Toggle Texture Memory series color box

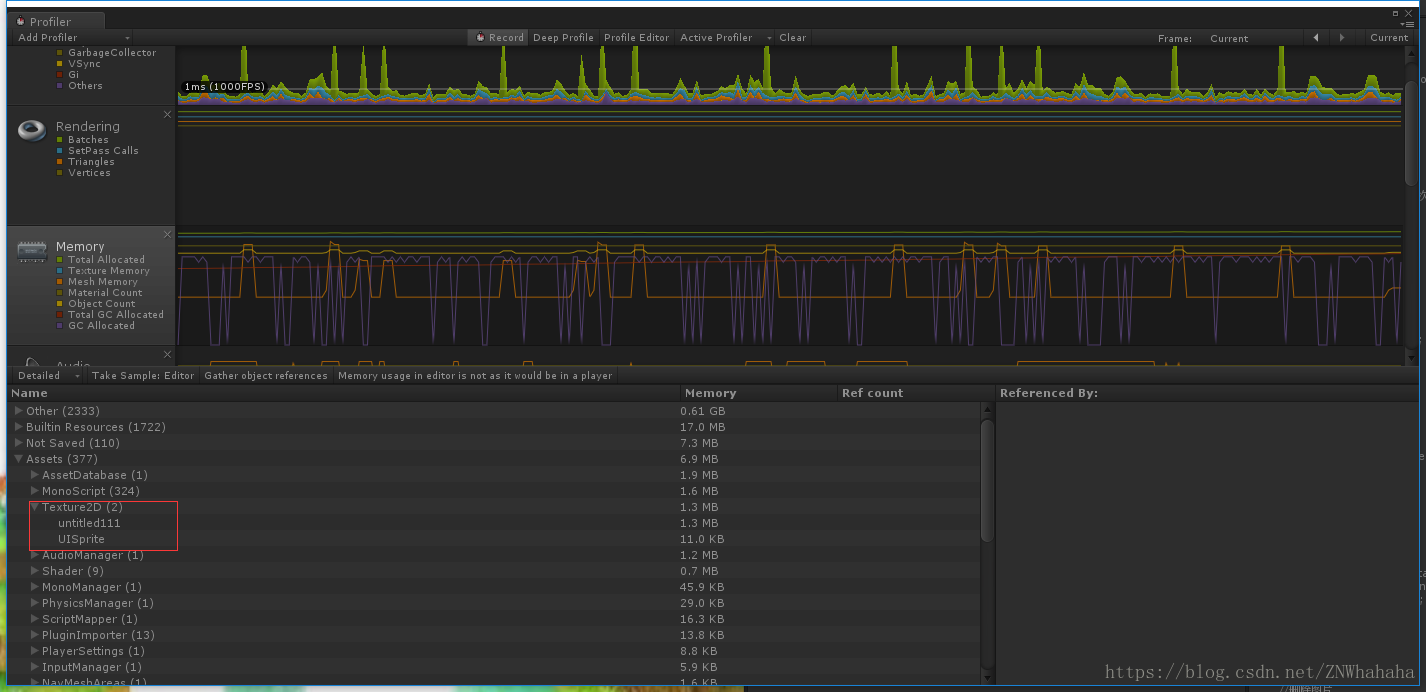click(60, 271)
